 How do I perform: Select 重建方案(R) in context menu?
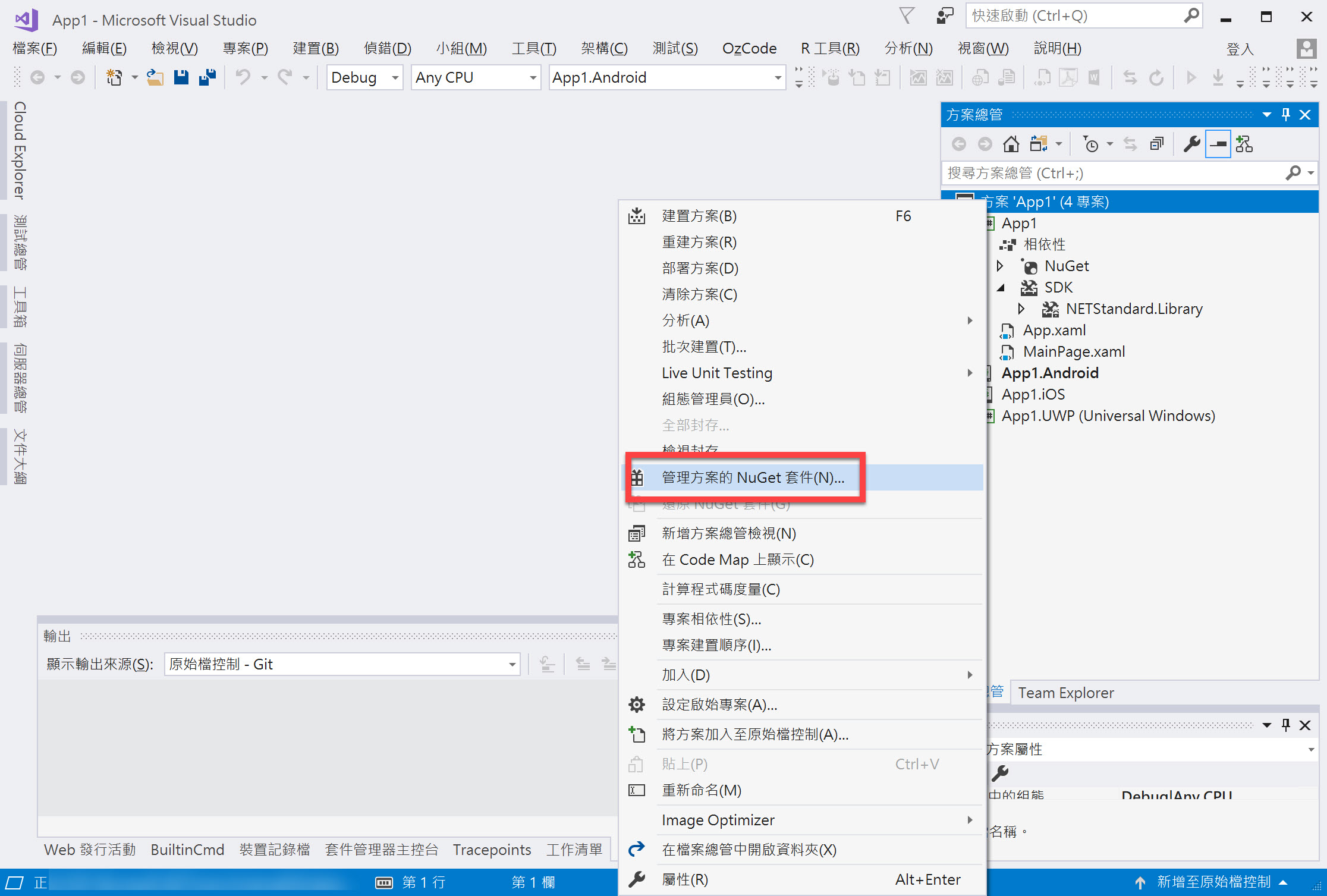(803, 242)
